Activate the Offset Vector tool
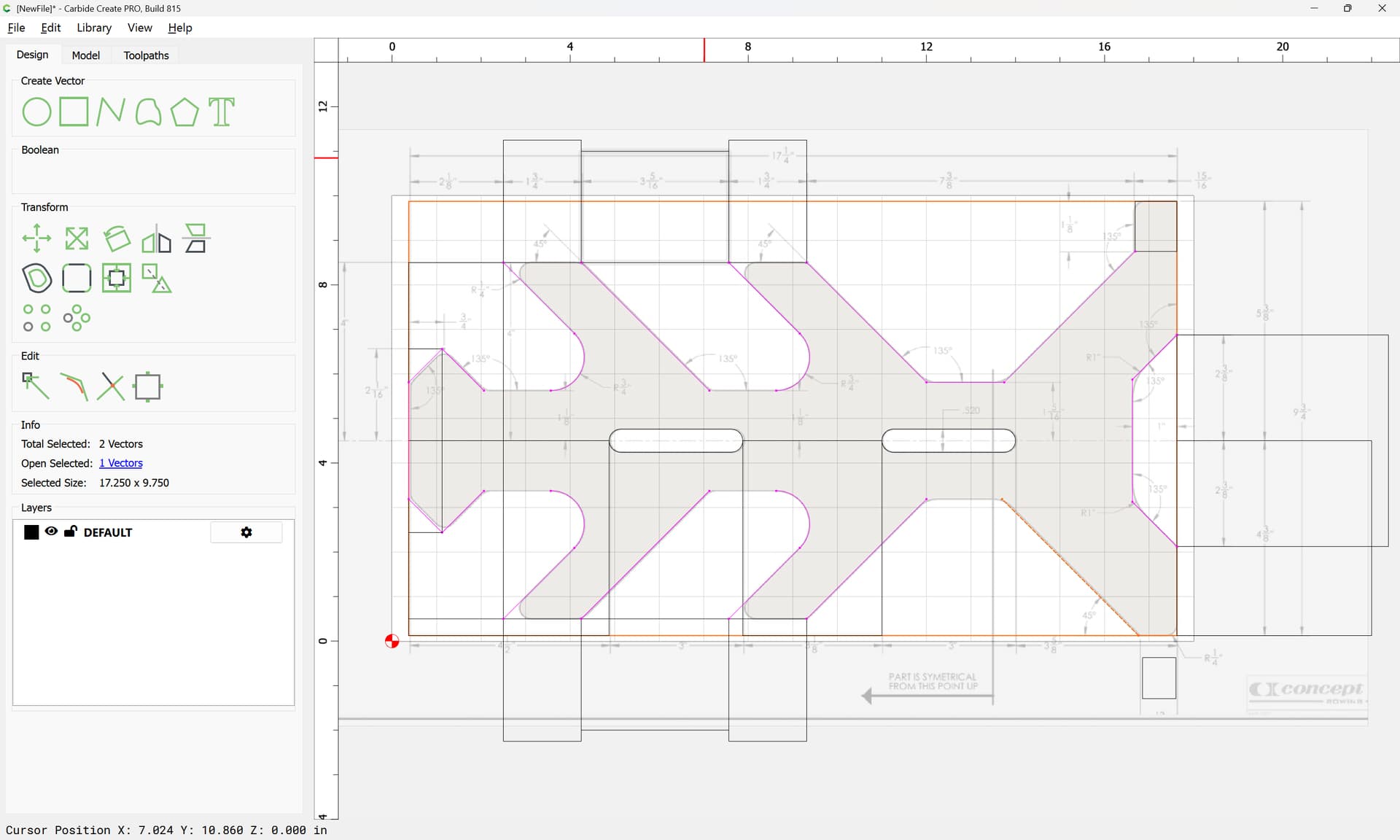 (36, 278)
